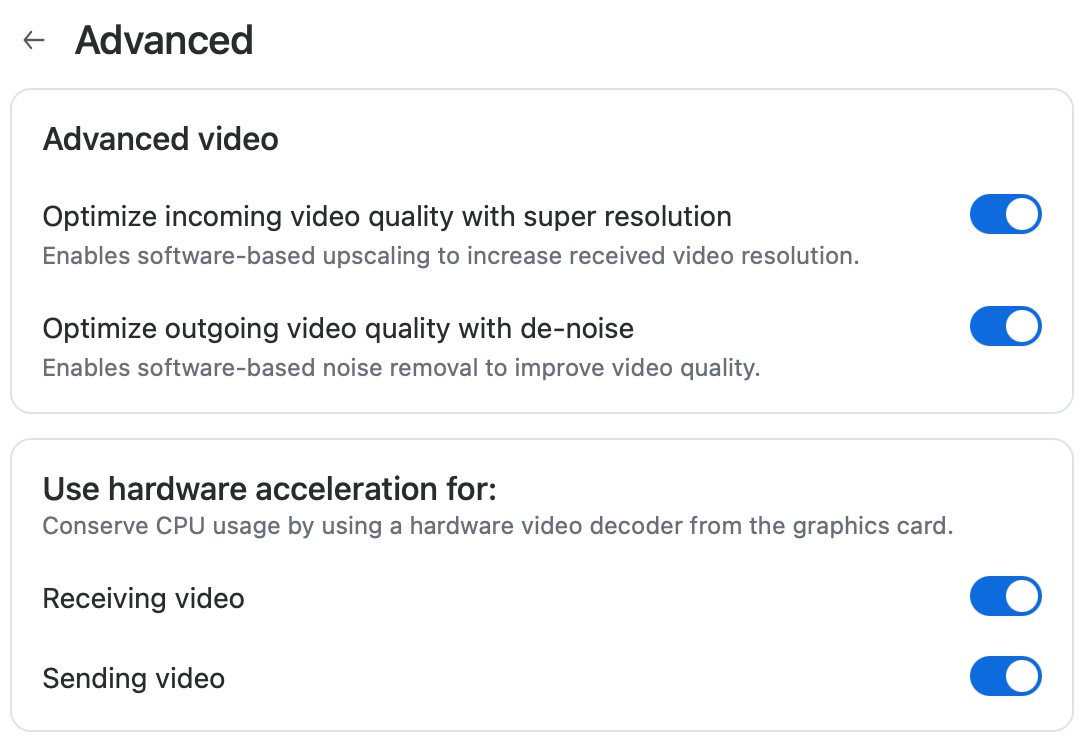This screenshot has width=1090, height=752.
Task: Click the Advanced video section header
Action: point(160,139)
